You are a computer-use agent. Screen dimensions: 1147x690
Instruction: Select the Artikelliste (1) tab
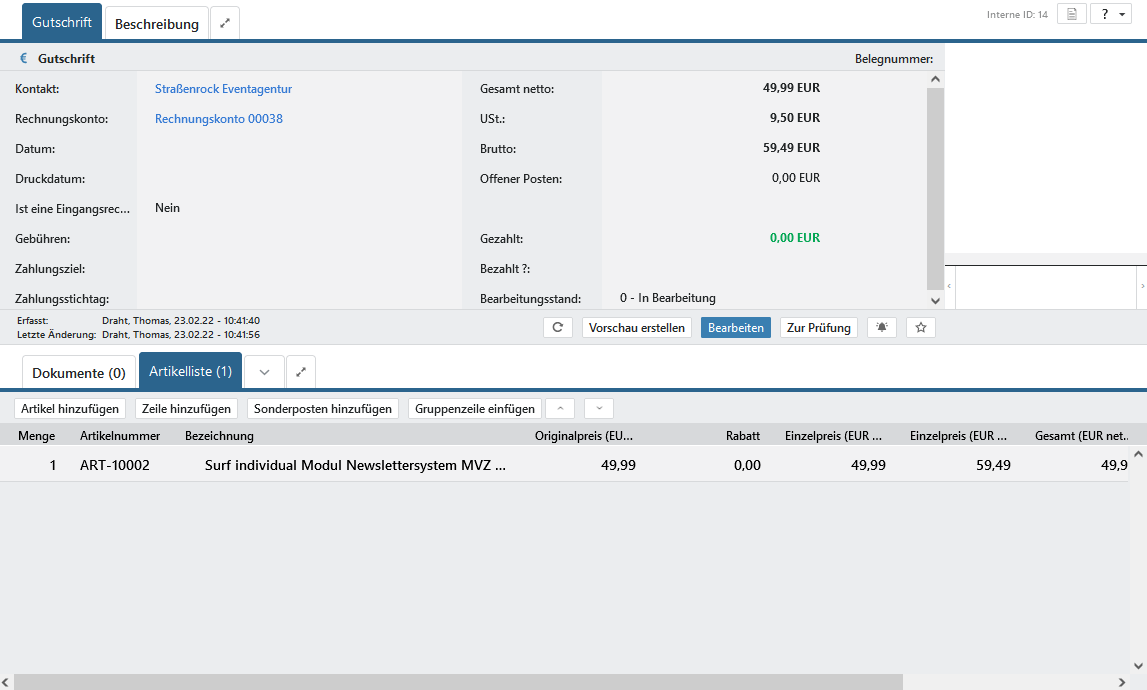(x=190, y=371)
